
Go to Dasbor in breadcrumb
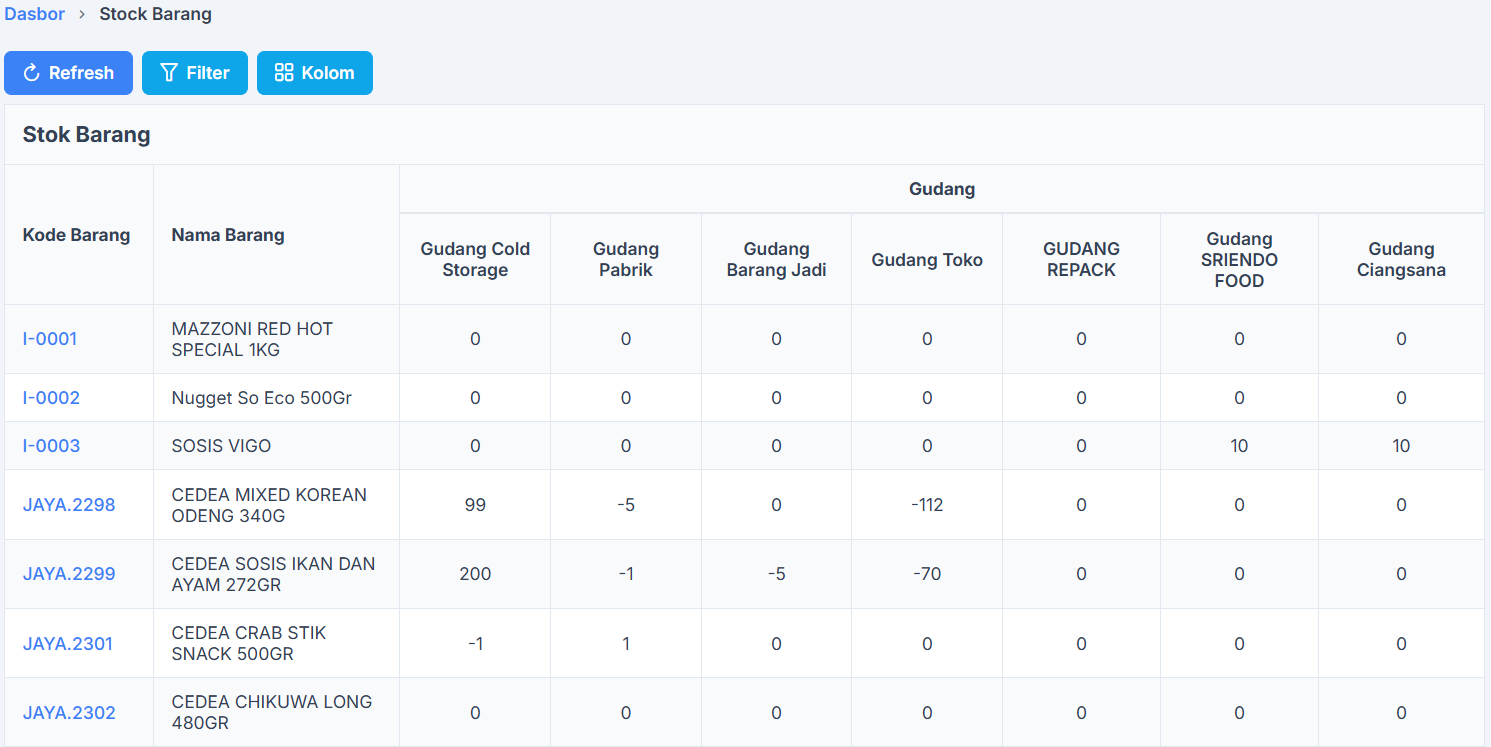coord(35,14)
